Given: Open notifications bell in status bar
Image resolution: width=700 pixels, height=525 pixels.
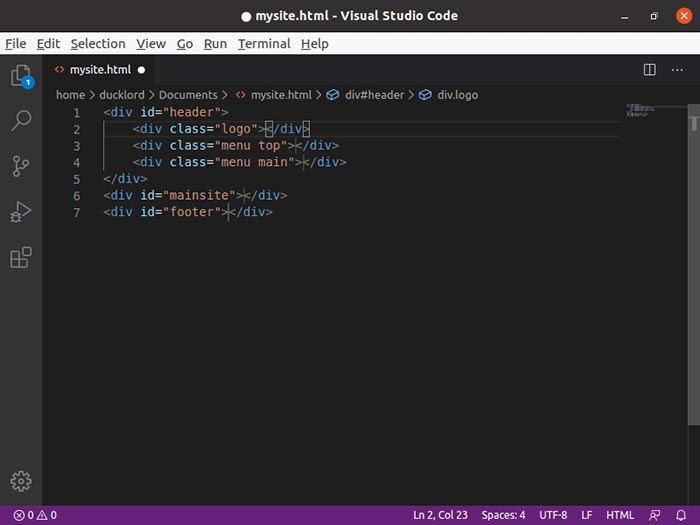Looking at the screenshot, I should [x=681, y=515].
